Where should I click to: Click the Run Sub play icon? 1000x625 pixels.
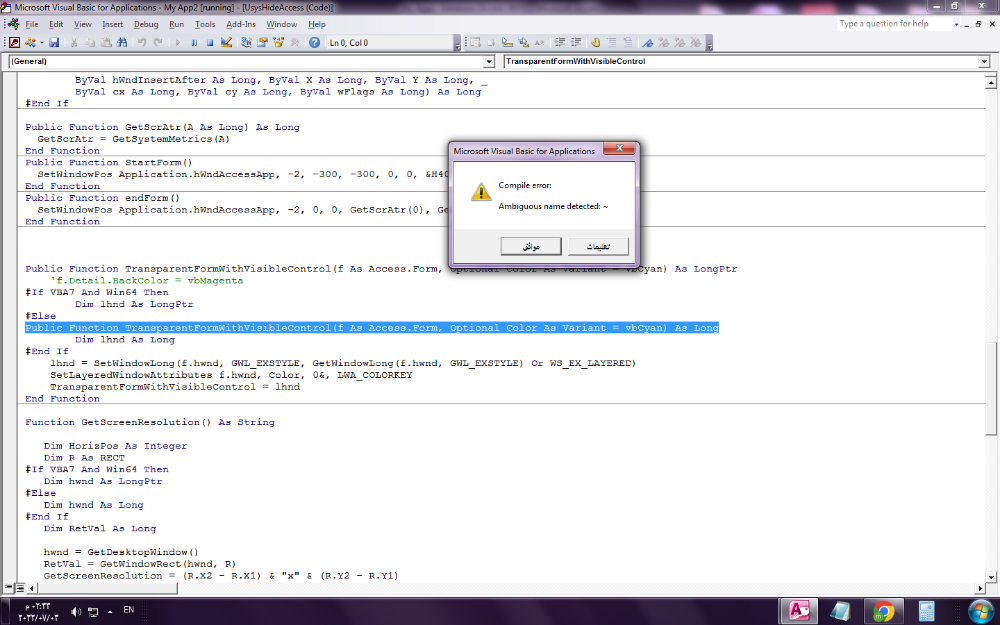[x=178, y=43]
